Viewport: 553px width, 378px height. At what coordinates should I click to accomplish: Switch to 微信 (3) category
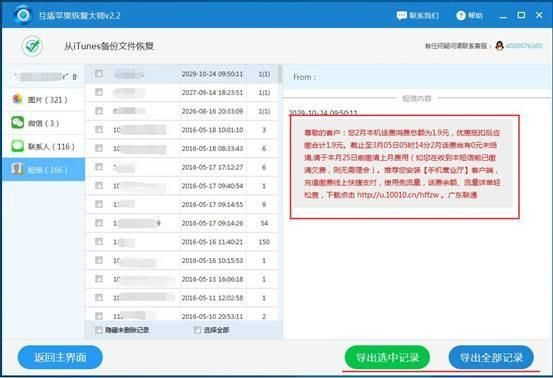point(44,123)
